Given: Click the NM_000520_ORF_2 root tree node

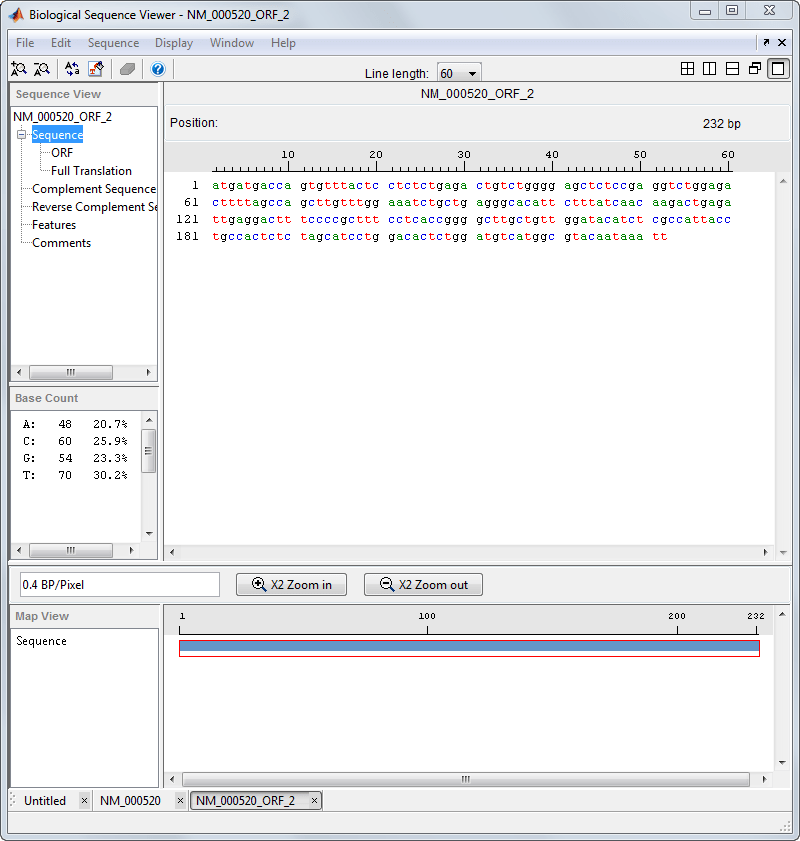Looking at the screenshot, I should click(62, 117).
